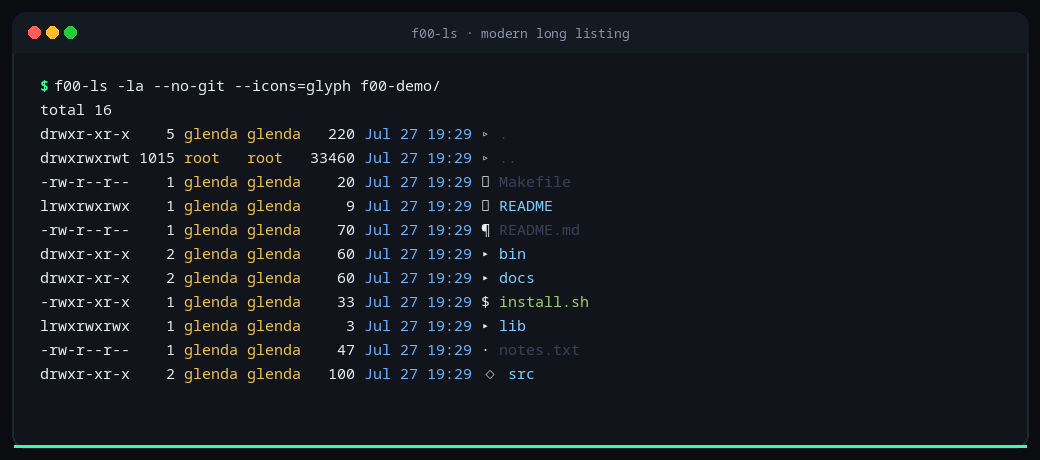Click the '-rwxr-xr-x' permissions of install.sh
The image size is (1040, 460).
coord(85,302)
